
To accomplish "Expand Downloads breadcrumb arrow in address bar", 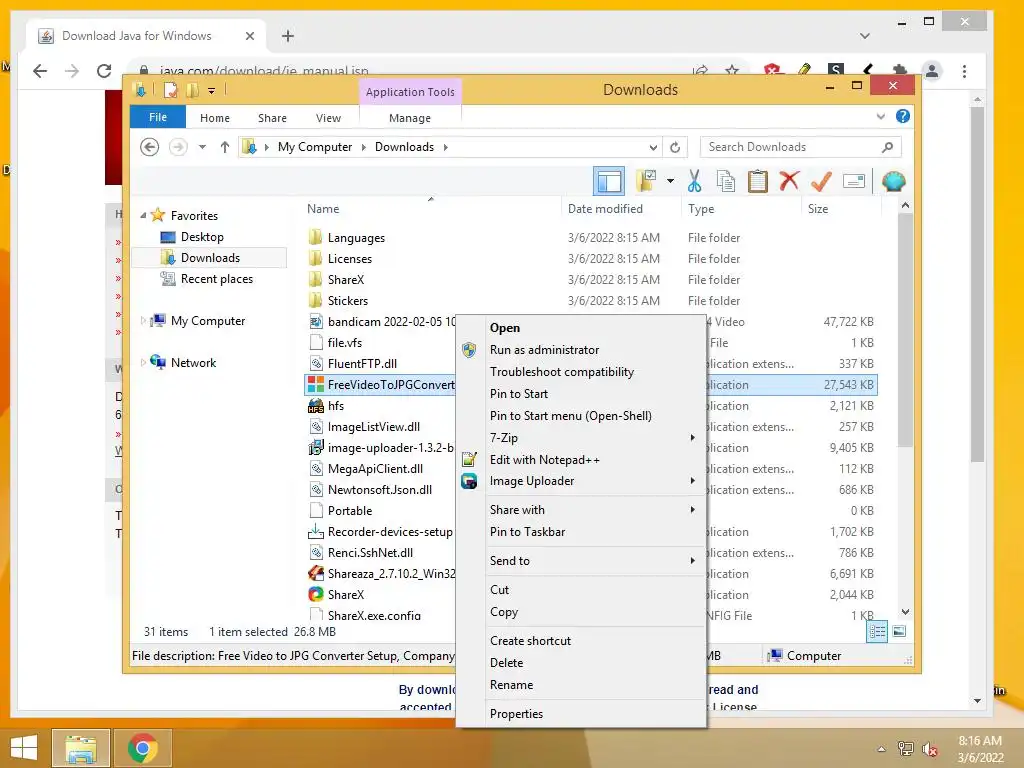I will 445,147.
